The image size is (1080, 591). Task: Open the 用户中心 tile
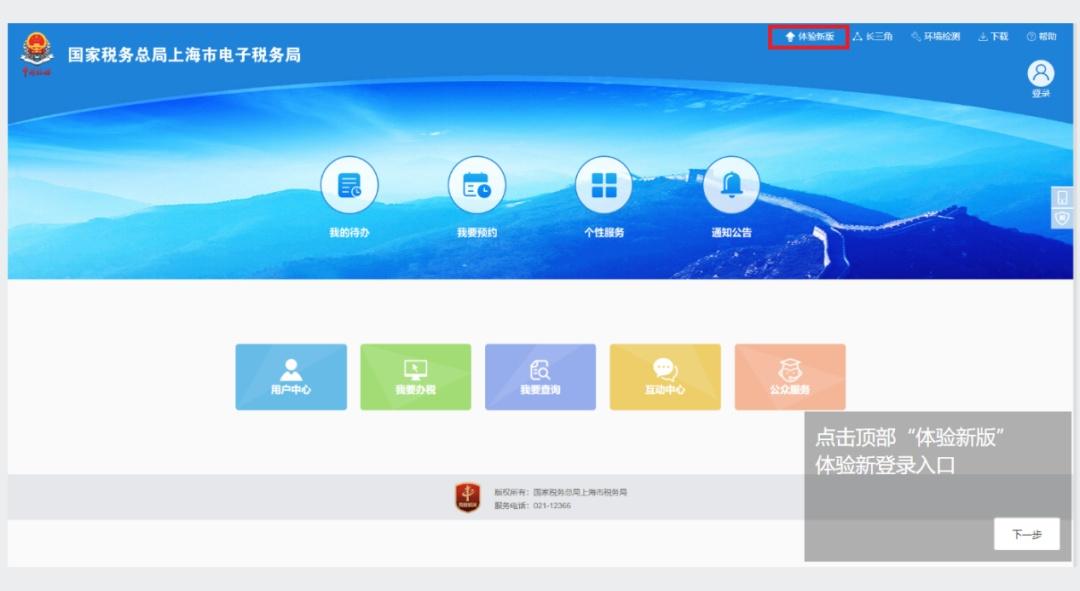tap(291, 377)
